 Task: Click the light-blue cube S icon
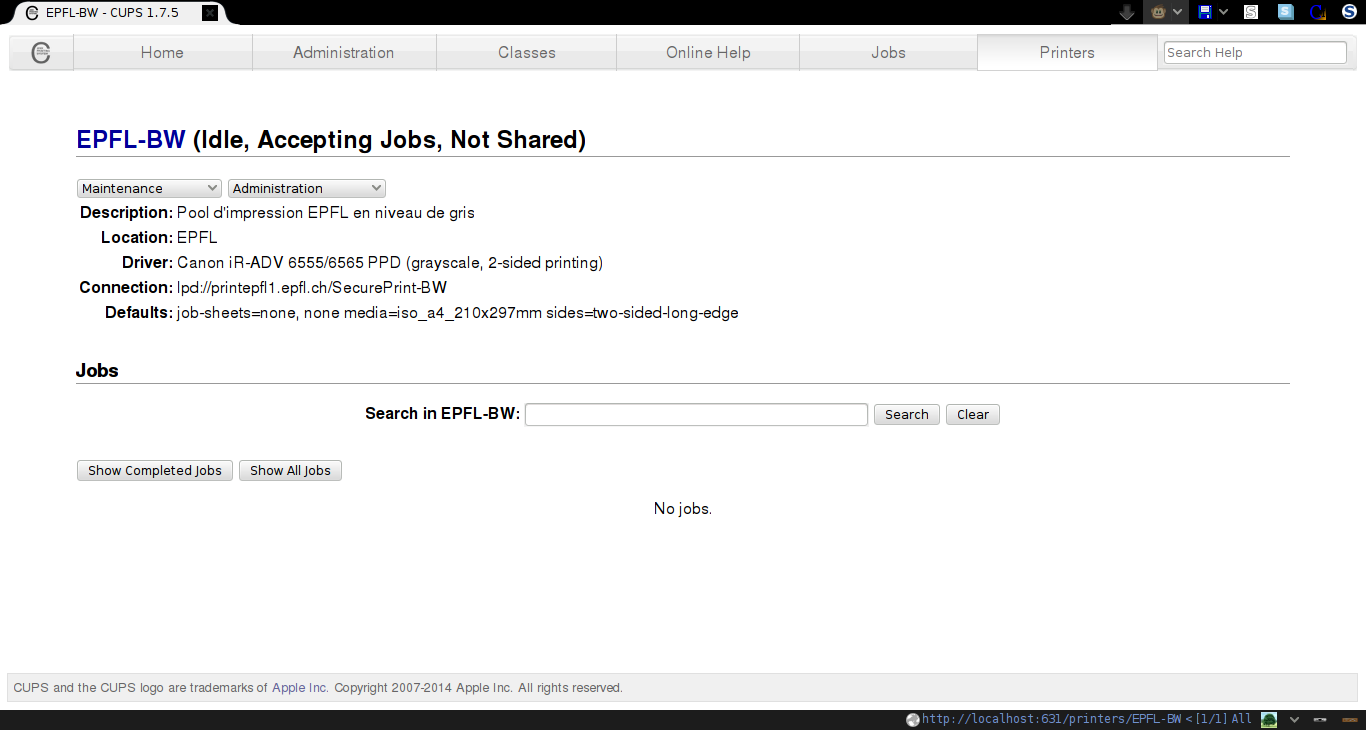tap(1286, 12)
